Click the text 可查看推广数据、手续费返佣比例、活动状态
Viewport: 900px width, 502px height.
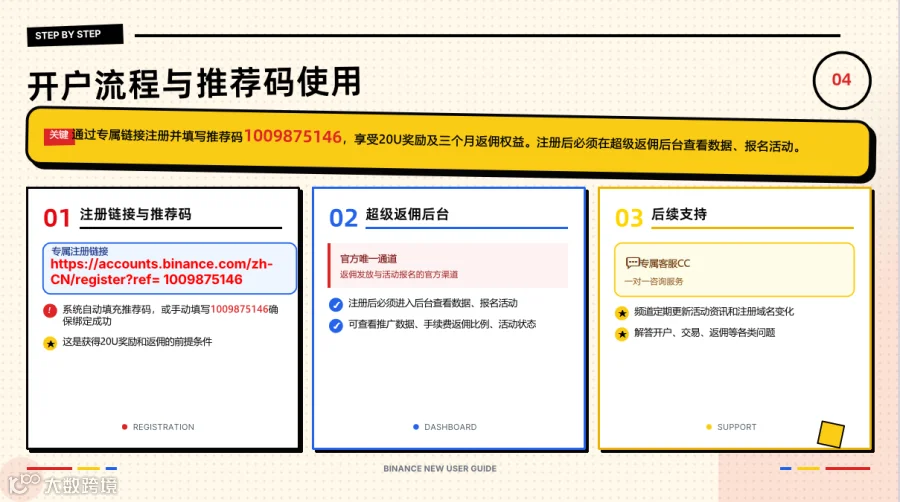(442, 324)
